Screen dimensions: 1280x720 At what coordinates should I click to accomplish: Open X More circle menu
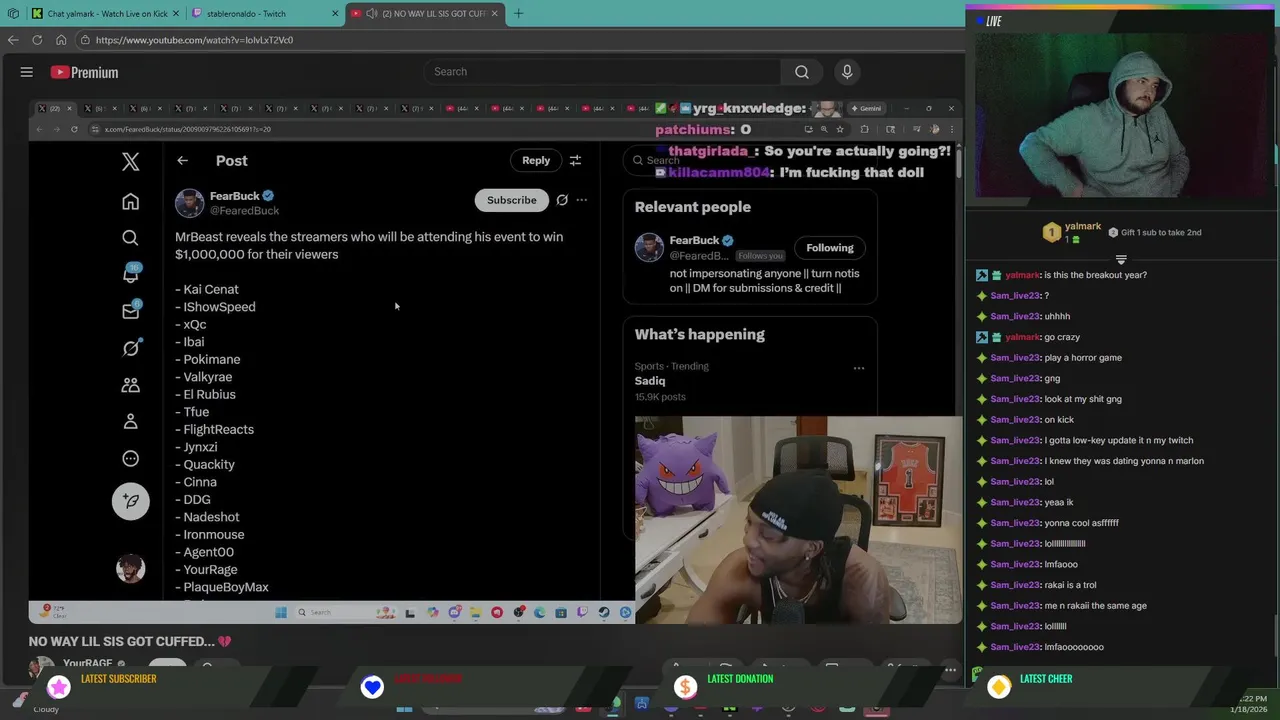(130, 459)
